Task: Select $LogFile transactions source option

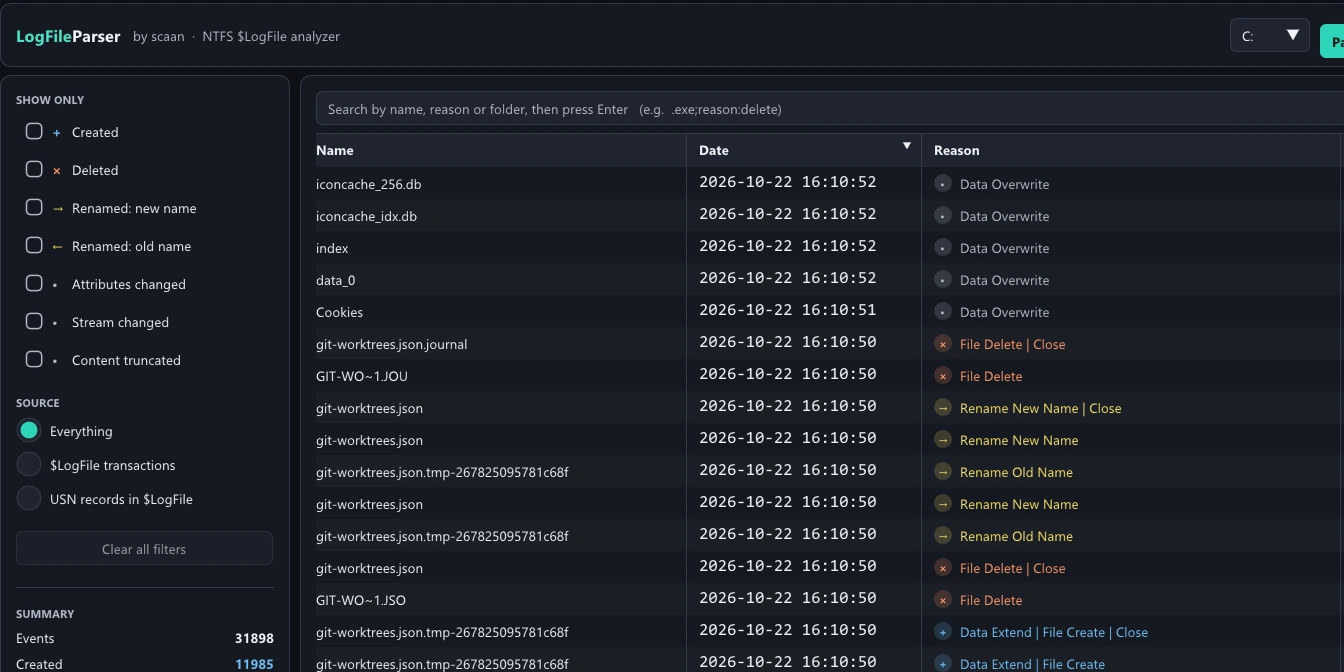Action: click(29, 465)
